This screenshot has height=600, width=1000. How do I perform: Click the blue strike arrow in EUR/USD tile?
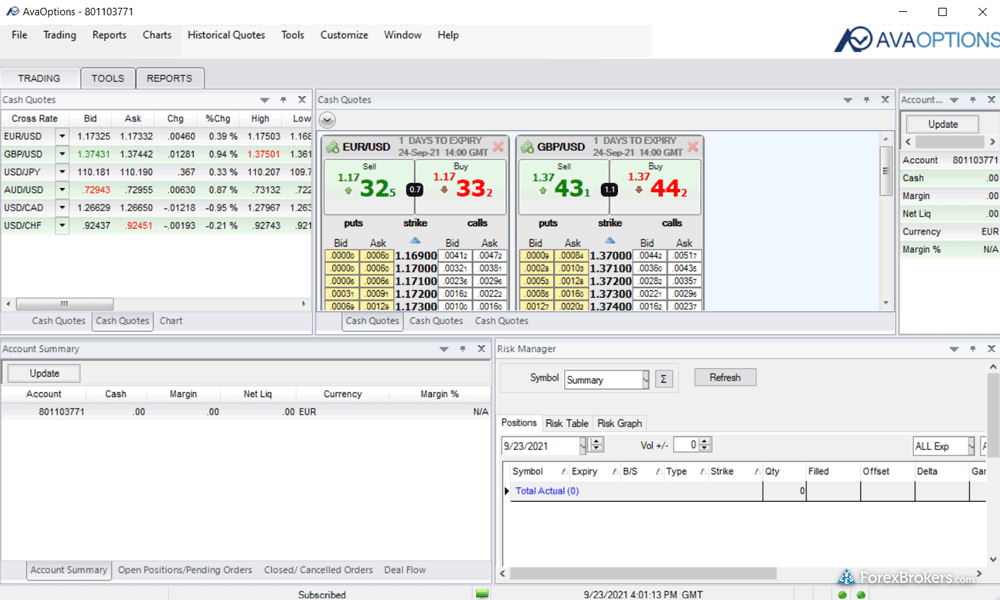click(x=416, y=241)
